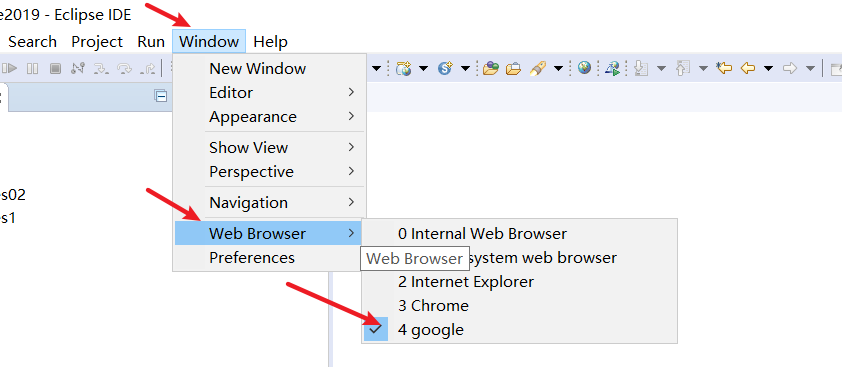Expand the Editor submenu
The width and height of the screenshot is (842, 367).
tap(269, 92)
